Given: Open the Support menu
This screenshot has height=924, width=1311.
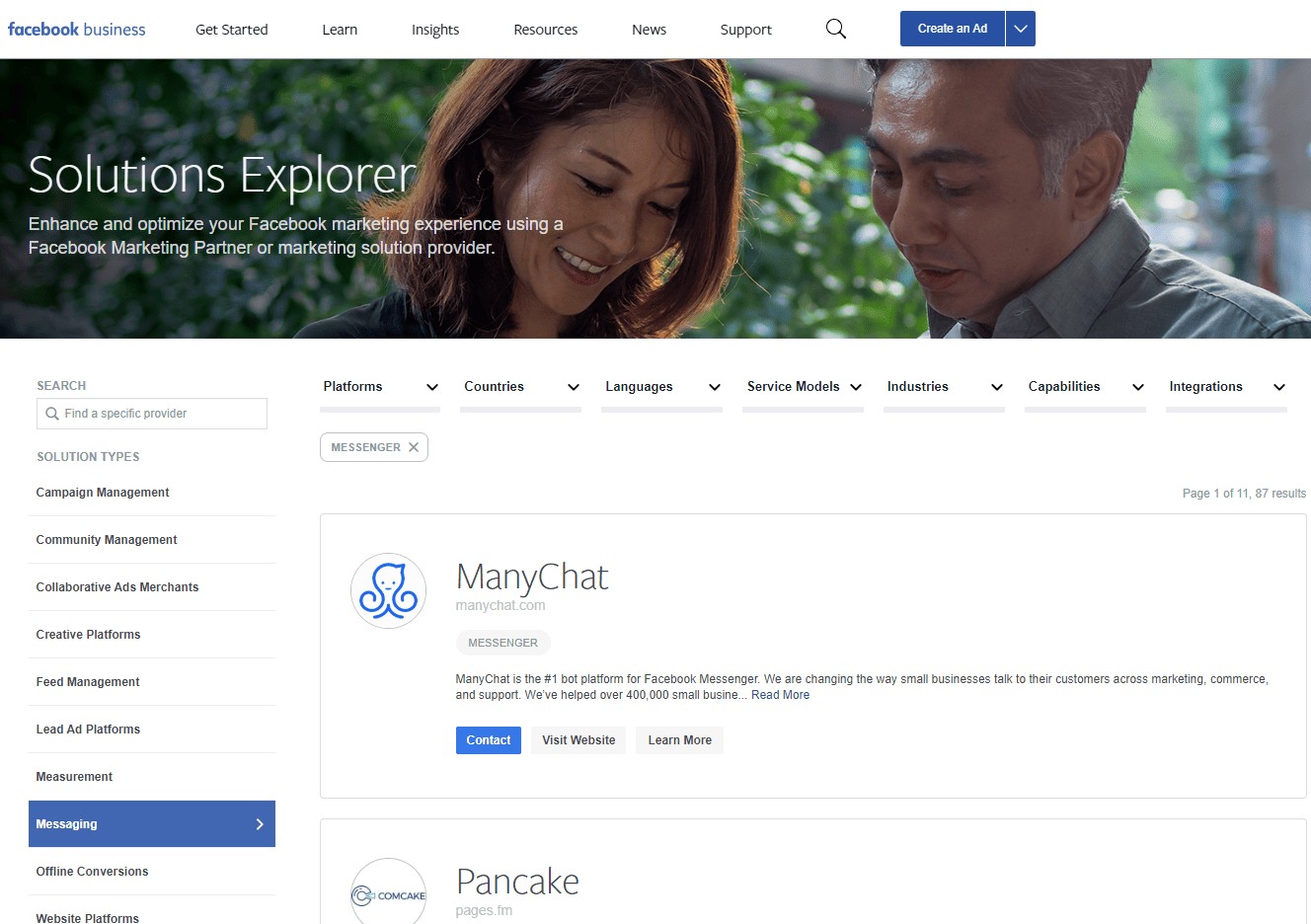Looking at the screenshot, I should pos(746,30).
